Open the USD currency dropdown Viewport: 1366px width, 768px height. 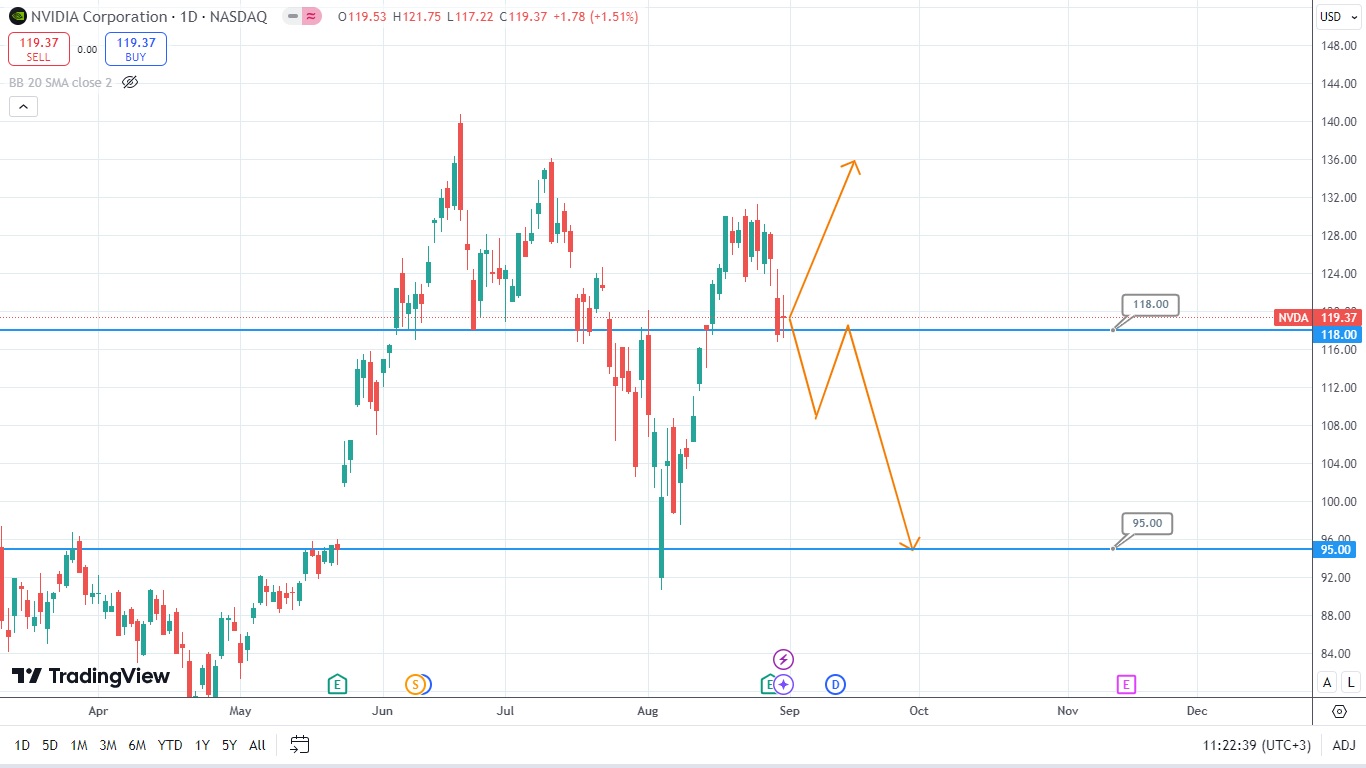tap(1339, 17)
